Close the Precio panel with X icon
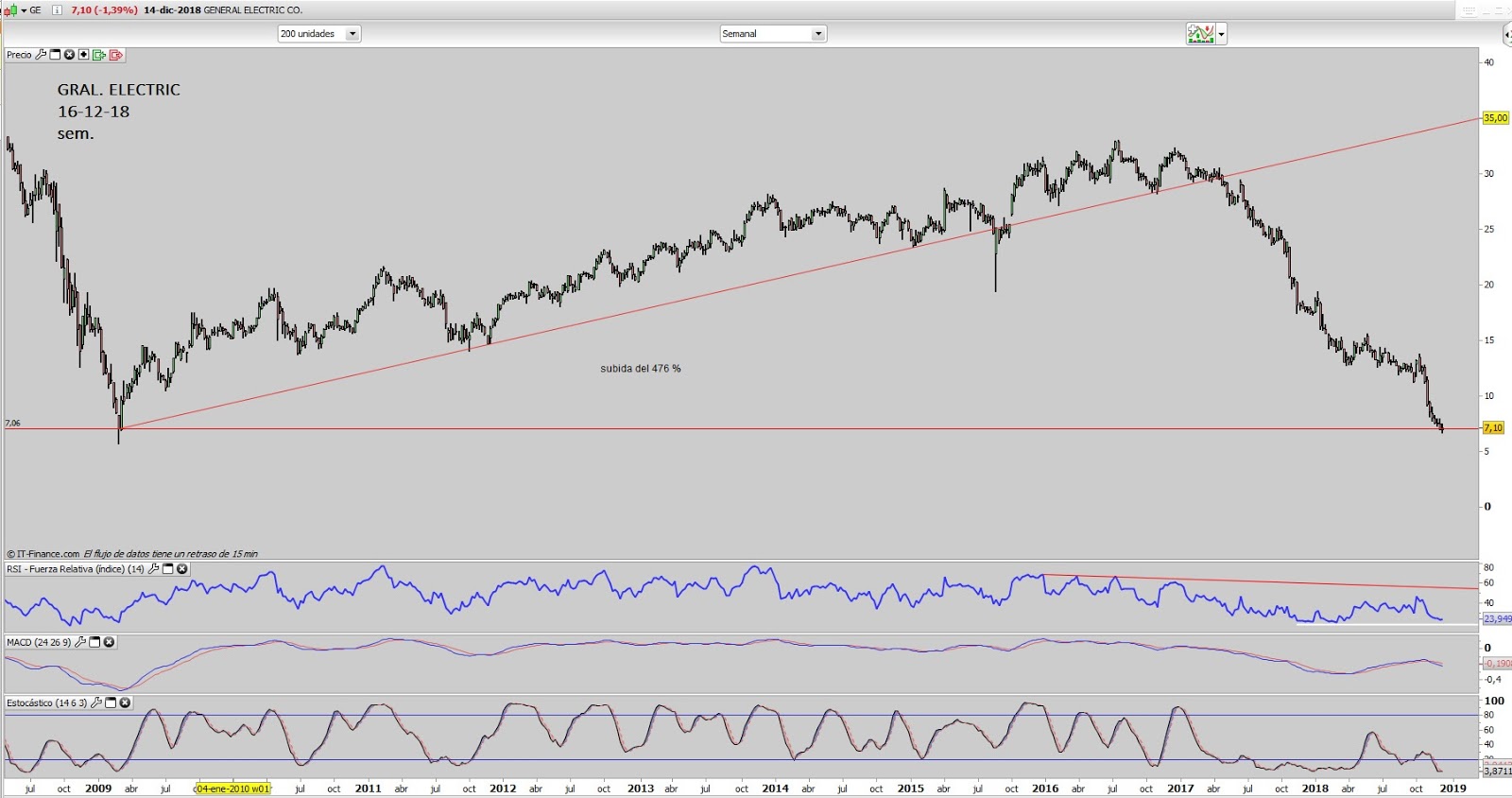1512x798 pixels. tap(69, 55)
